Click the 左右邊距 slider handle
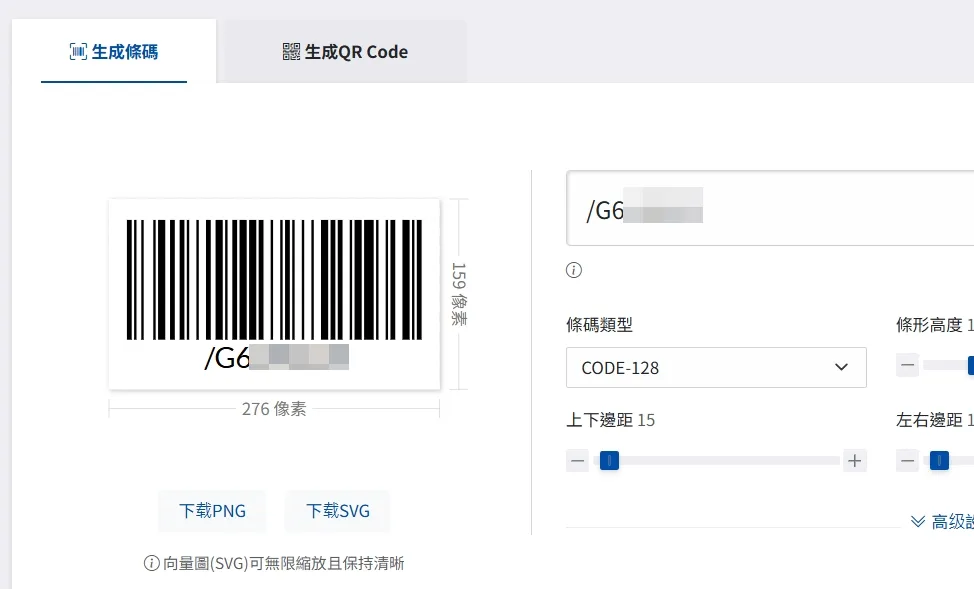Screen dimensions: 974x589 pos(938,461)
